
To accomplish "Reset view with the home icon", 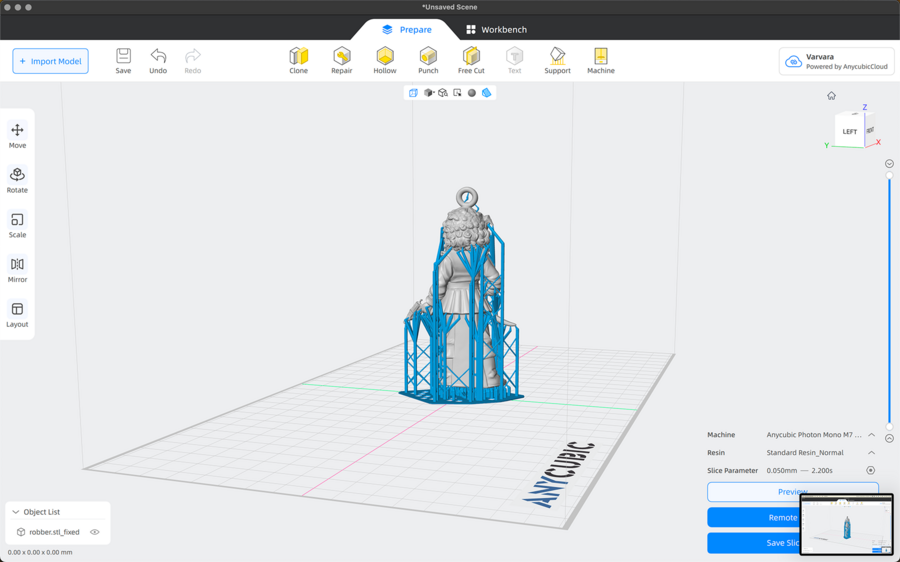I will [831, 96].
